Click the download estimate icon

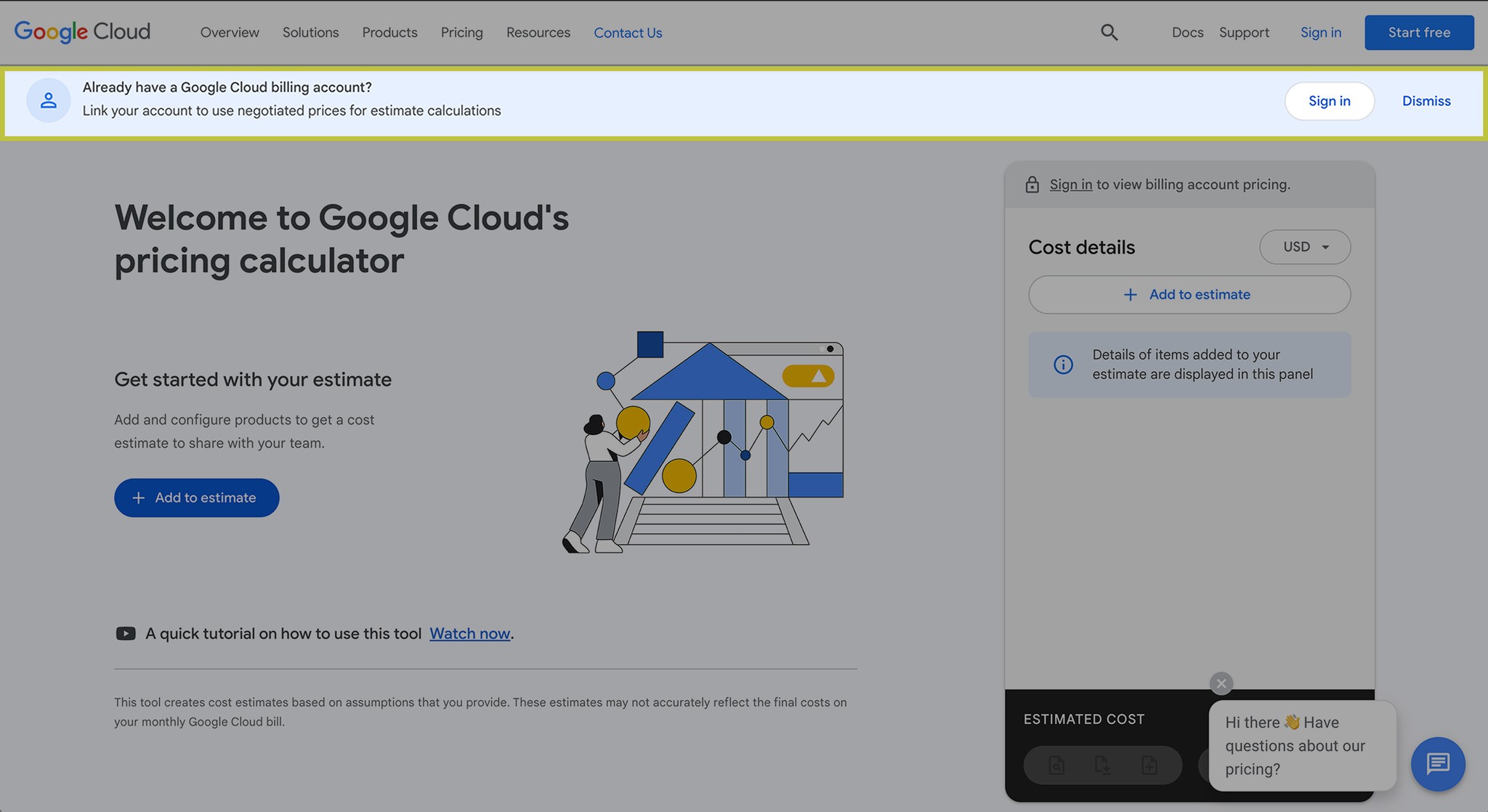pyautogui.click(x=1102, y=765)
